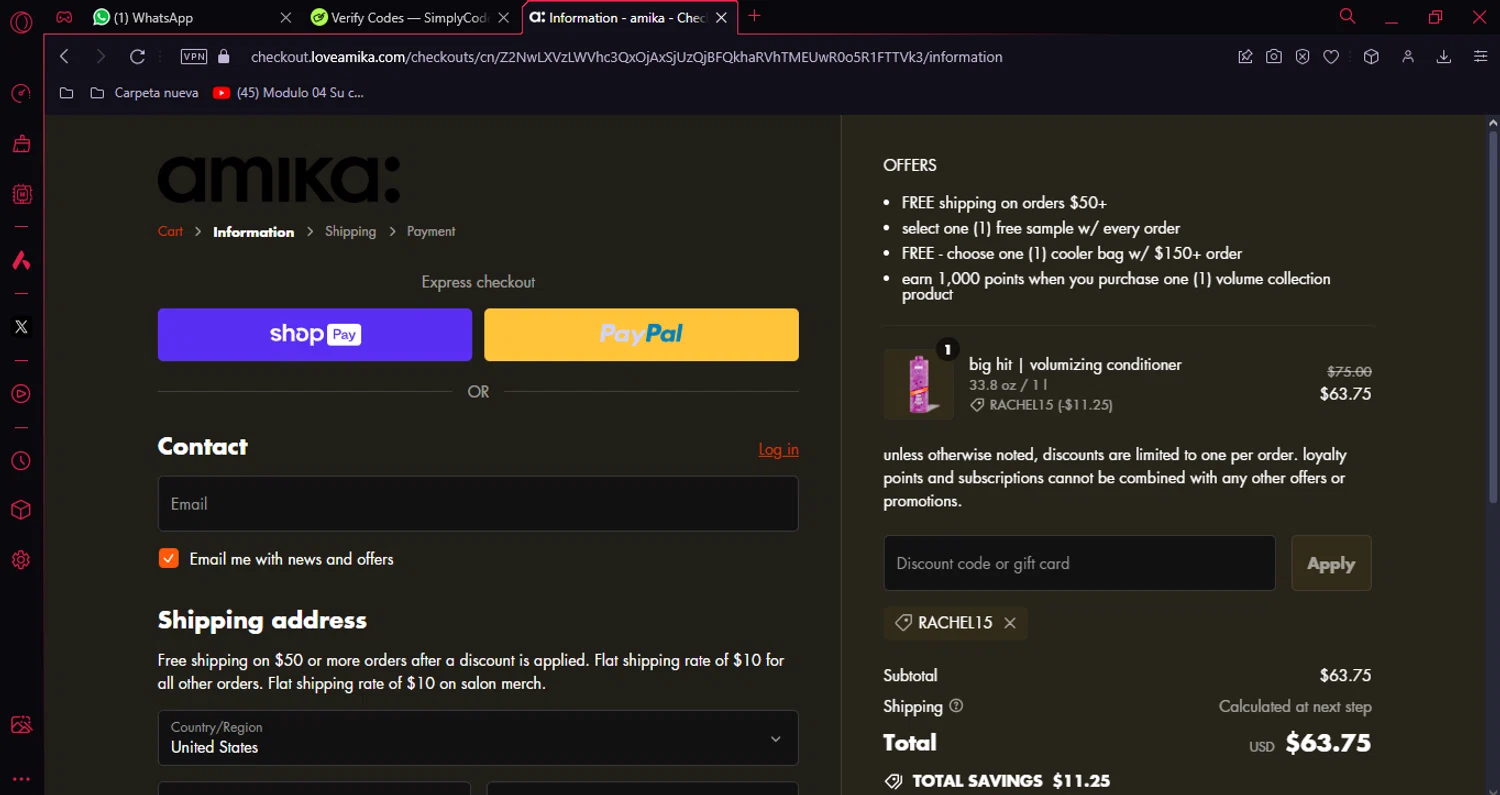
Task: Click the Log in link
Action: pyautogui.click(x=778, y=449)
